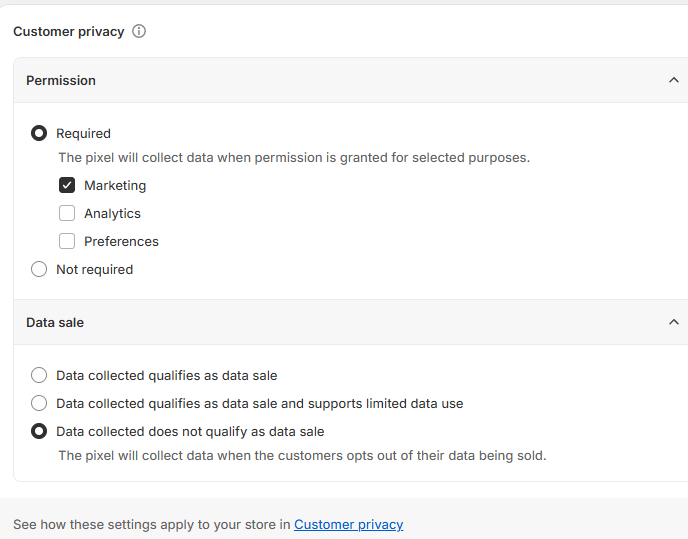The width and height of the screenshot is (688, 539).
Task: Choose 'Data collected qualifies as data sale'
Action: [39, 375]
